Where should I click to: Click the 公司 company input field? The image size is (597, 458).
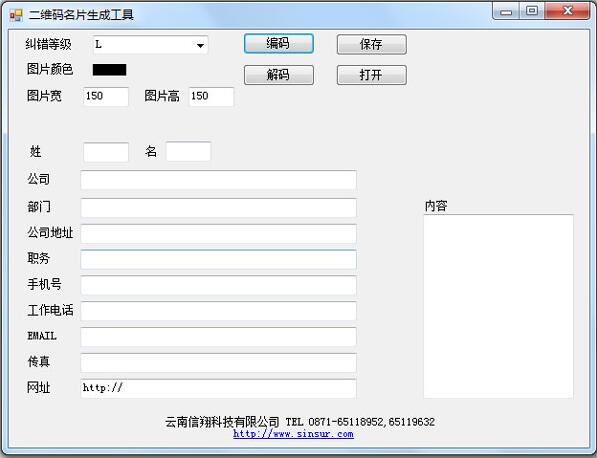(219, 180)
